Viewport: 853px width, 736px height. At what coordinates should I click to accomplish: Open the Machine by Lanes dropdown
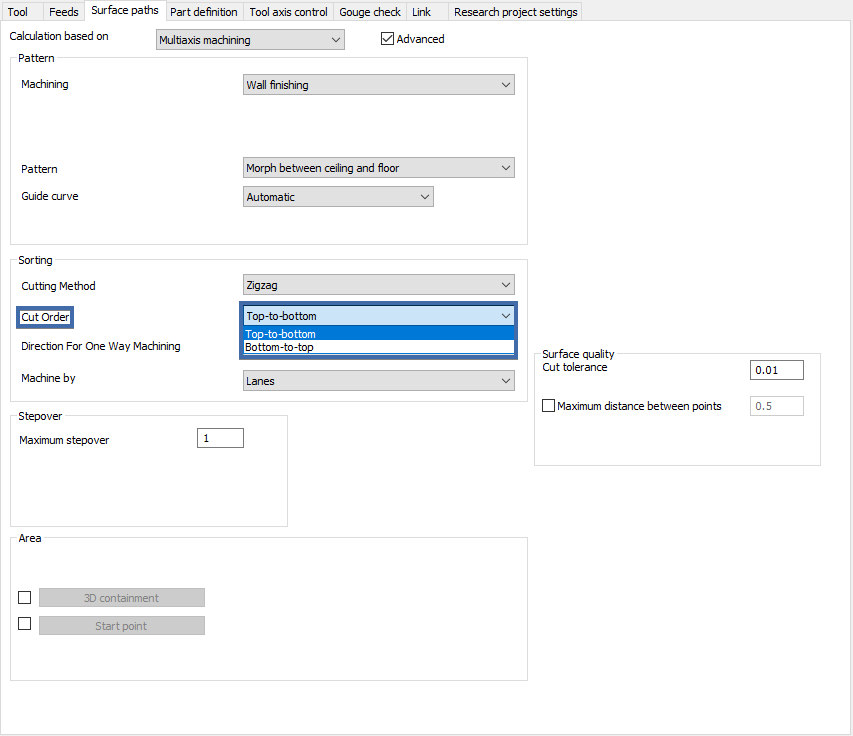[379, 381]
